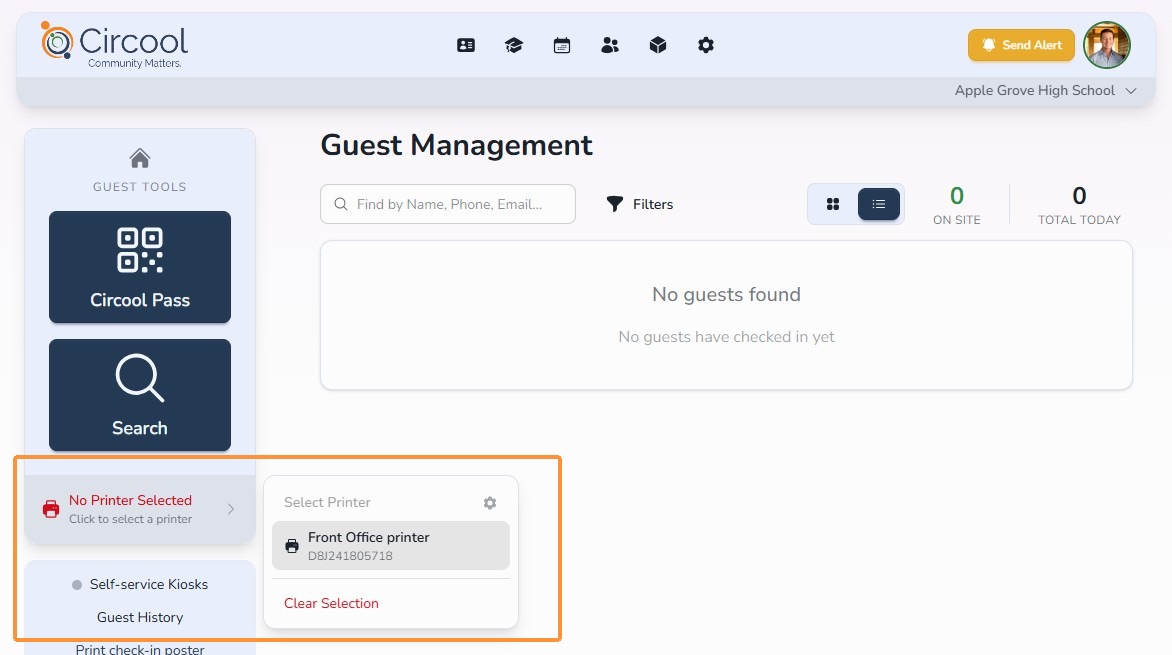Click the graduation cap icon in the top navigation
This screenshot has height=655, width=1172.
pyautogui.click(x=513, y=46)
